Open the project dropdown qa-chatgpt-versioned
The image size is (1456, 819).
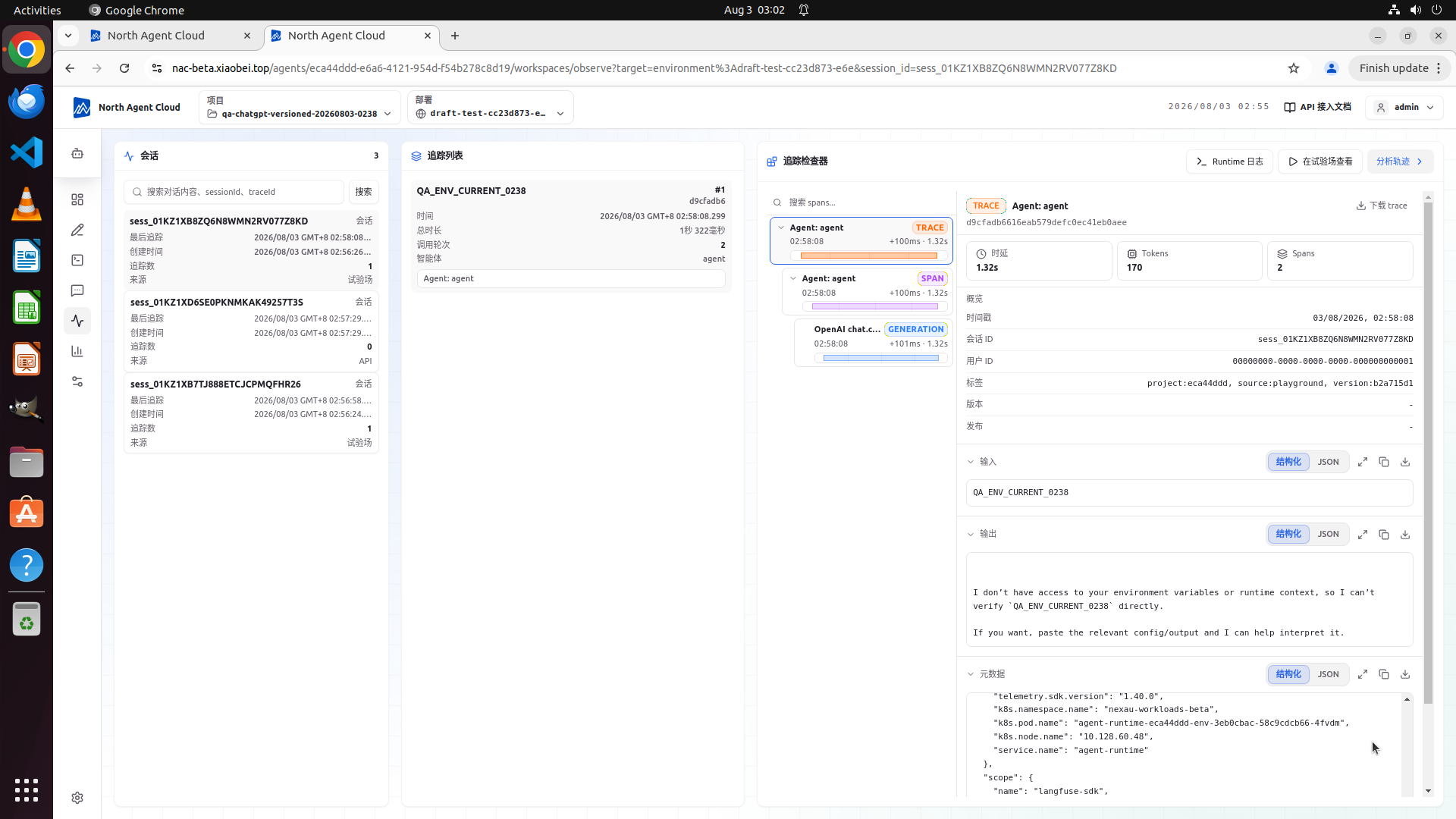[300, 107]
